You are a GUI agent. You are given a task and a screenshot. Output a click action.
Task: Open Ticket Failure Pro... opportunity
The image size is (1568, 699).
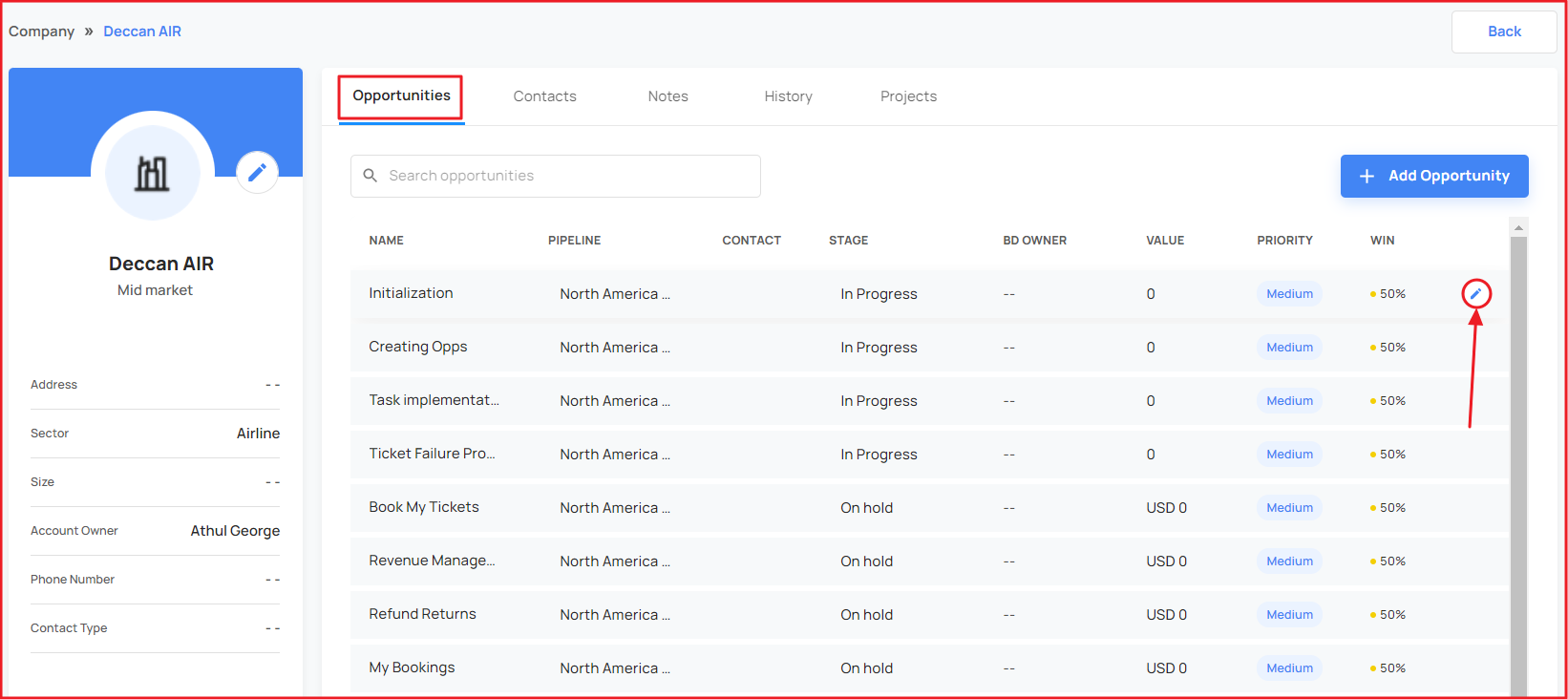click(432, 454)
